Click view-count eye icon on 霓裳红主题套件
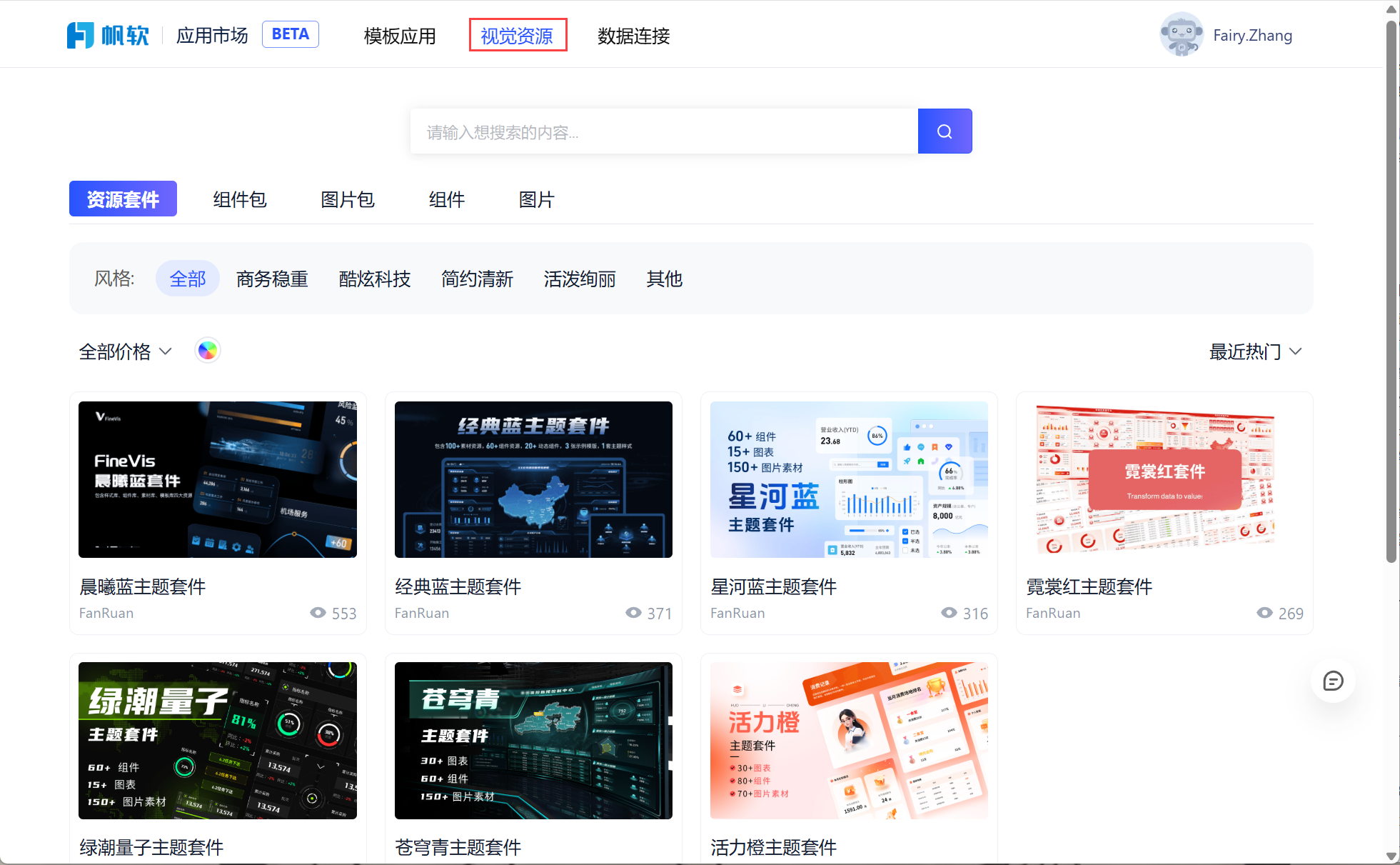Screen dimensions: 1400x865 click(x=1264, y=613)
